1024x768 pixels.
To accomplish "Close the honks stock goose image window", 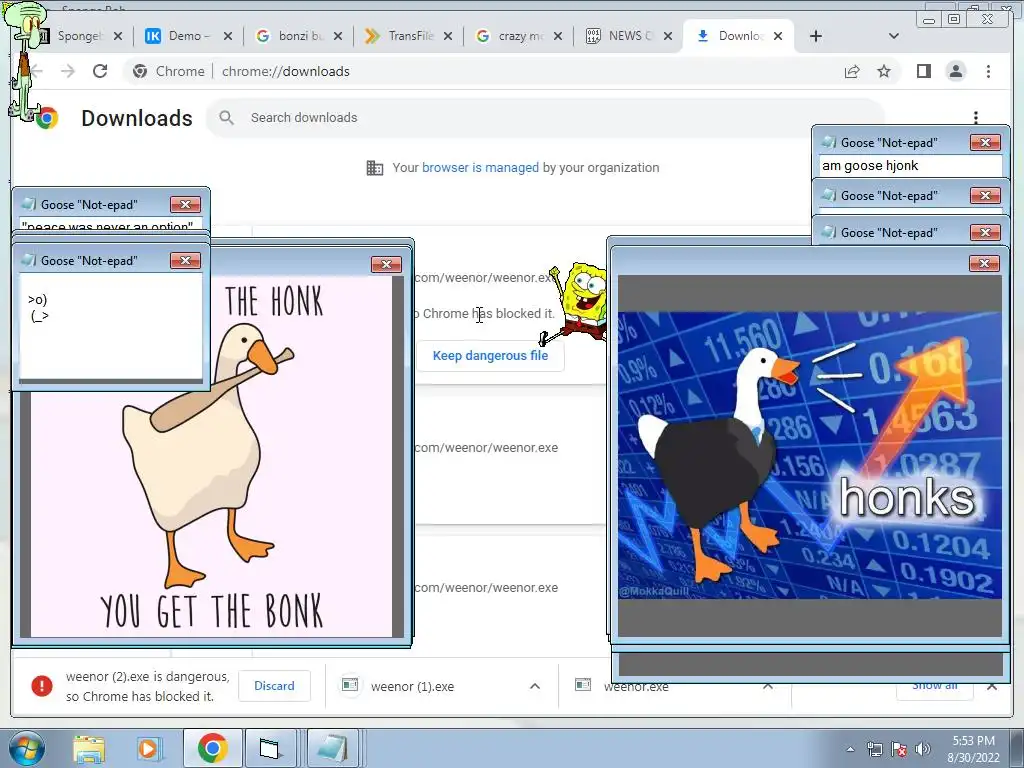I will click(x=984, y=263).
